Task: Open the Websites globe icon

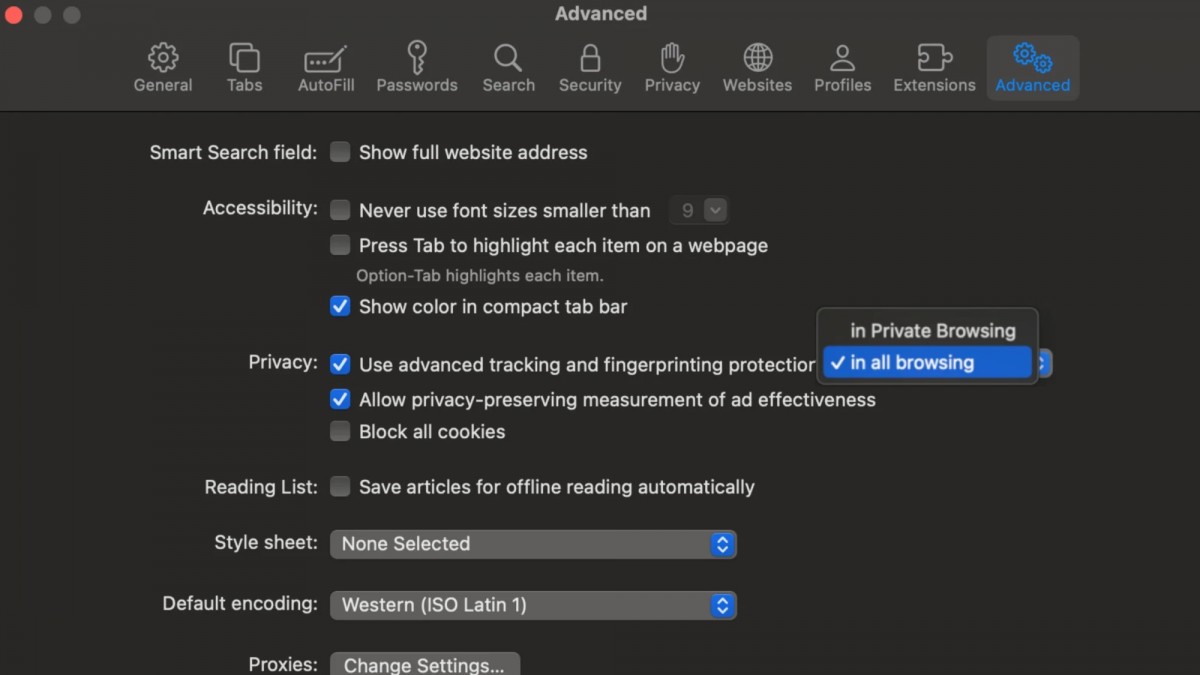Action: coord(757,57)
